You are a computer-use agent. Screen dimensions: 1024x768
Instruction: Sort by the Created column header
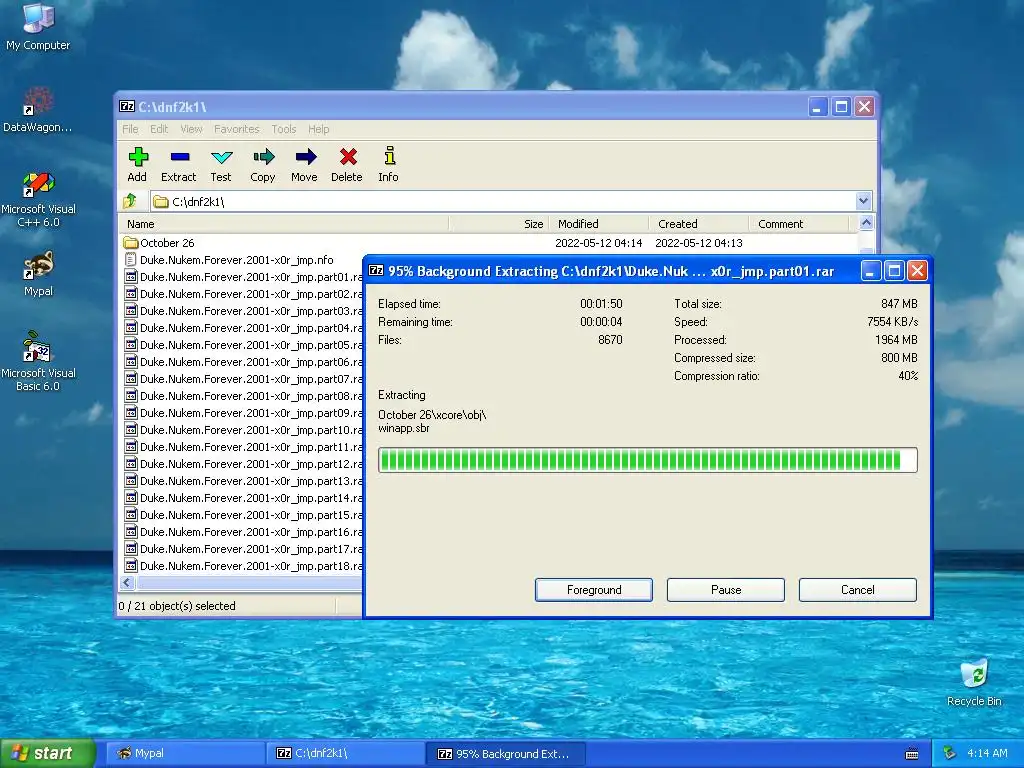coord(699,224)
